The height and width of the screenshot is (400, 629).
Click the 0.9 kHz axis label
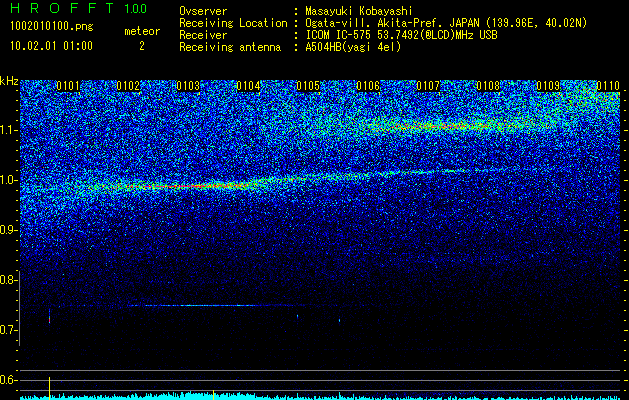click(8, 230)
